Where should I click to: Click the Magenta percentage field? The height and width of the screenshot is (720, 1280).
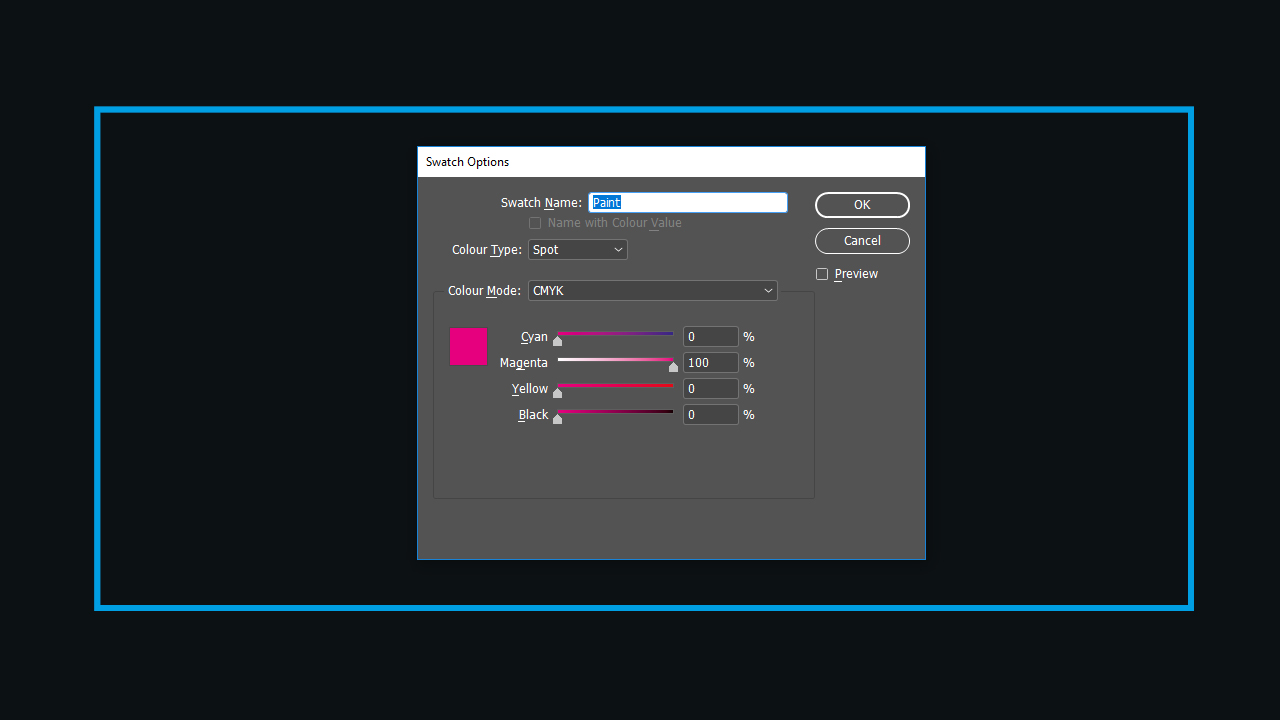[711, 363]
